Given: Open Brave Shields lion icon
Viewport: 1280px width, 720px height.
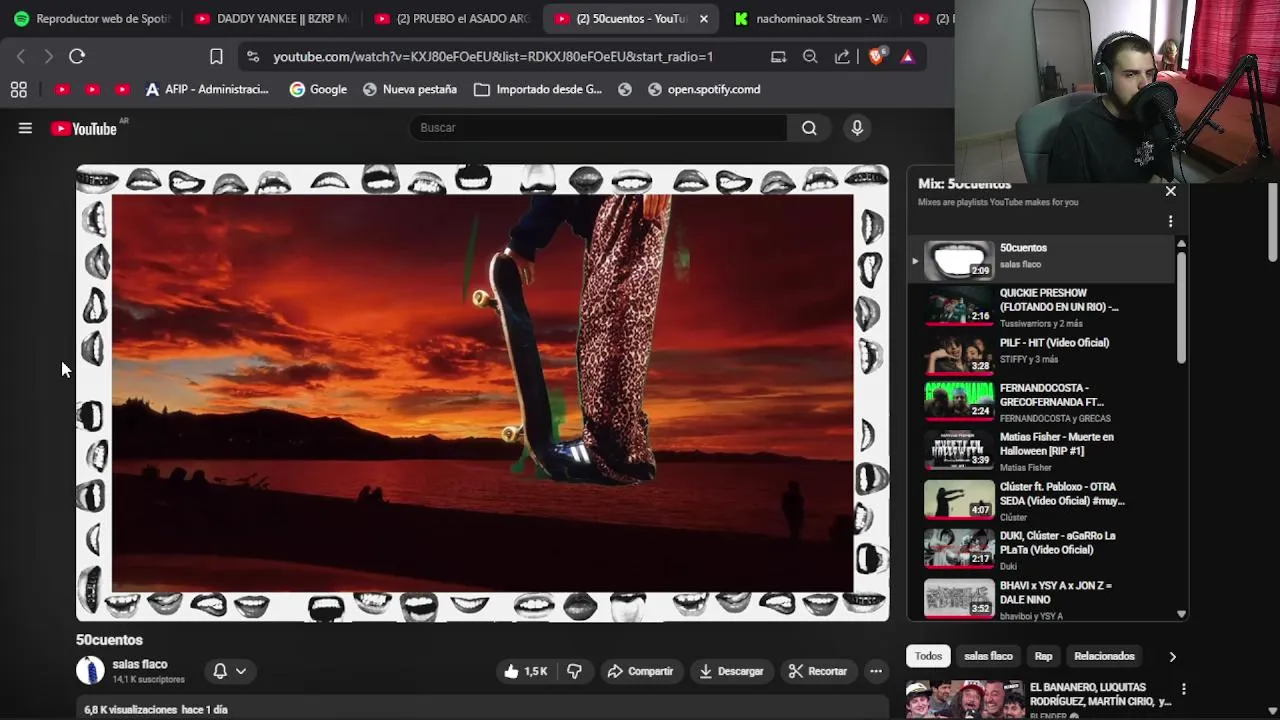Looking at the screenshot, I should pos(876,57).
